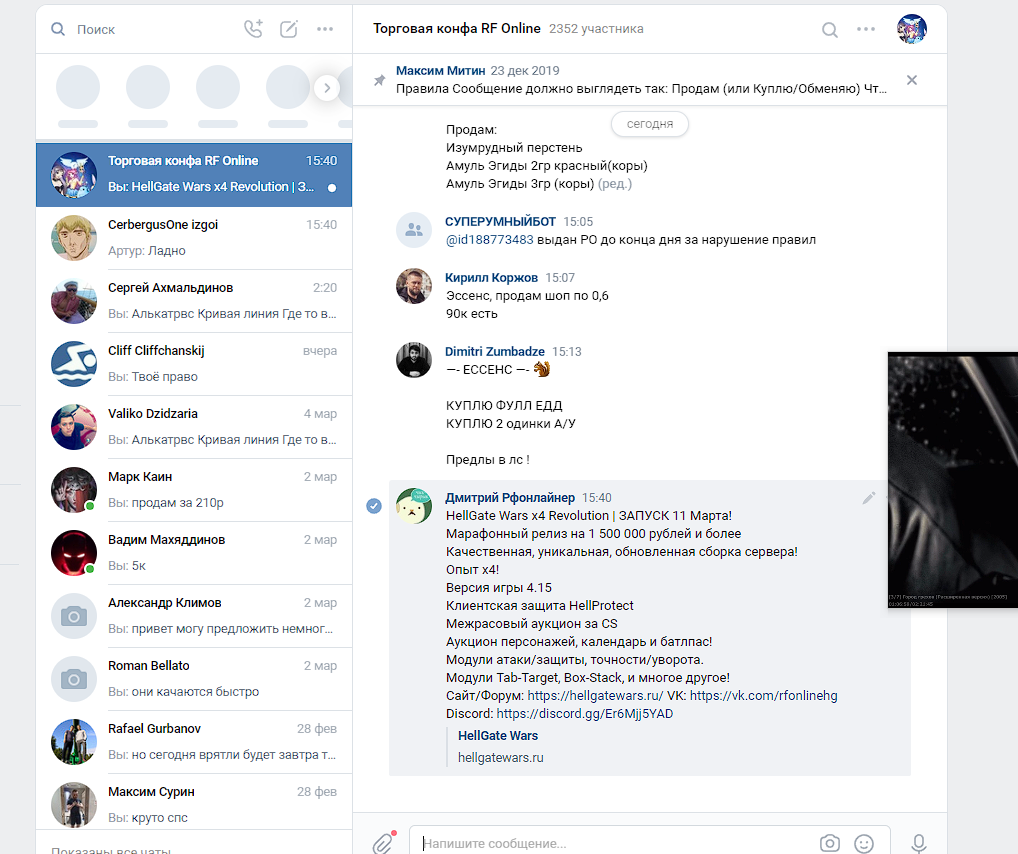Follow the https://vk.com/rfonlinehg link
The image size is (1018, 854).
(x=764, y=696)
